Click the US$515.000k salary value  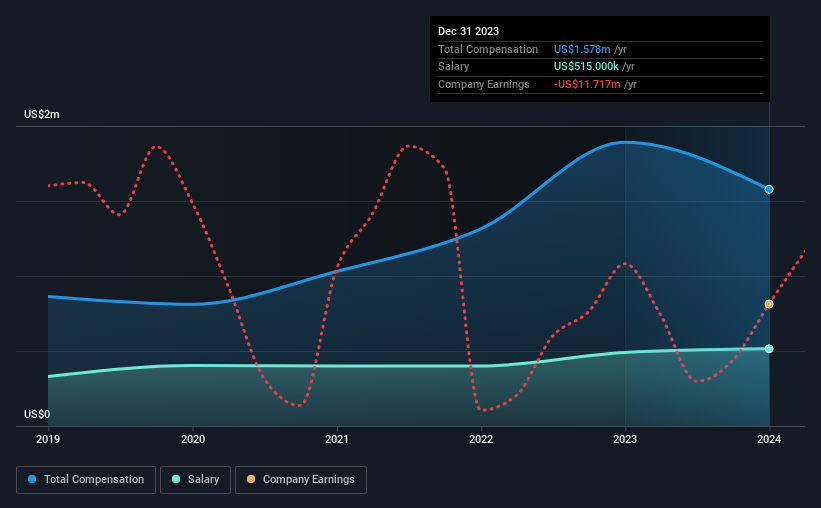coord(586,67)
